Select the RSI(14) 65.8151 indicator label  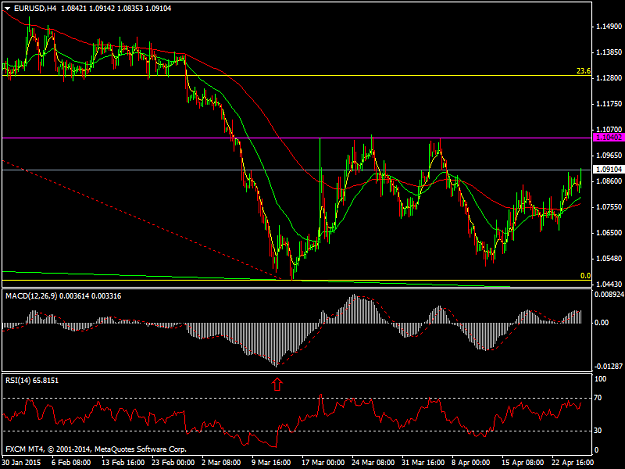click(32, 381)
